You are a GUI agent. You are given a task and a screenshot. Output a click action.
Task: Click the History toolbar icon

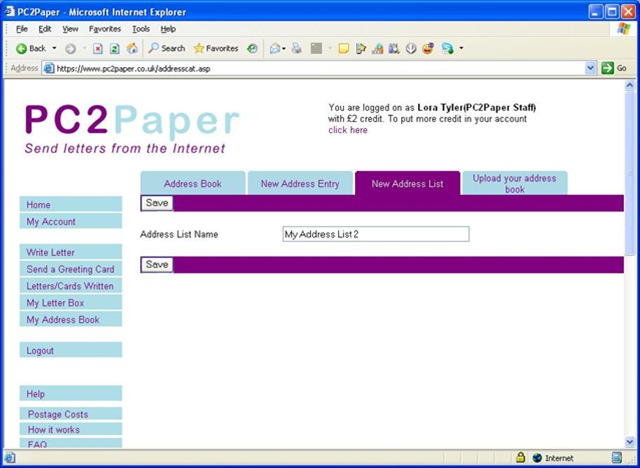[252, 49]
